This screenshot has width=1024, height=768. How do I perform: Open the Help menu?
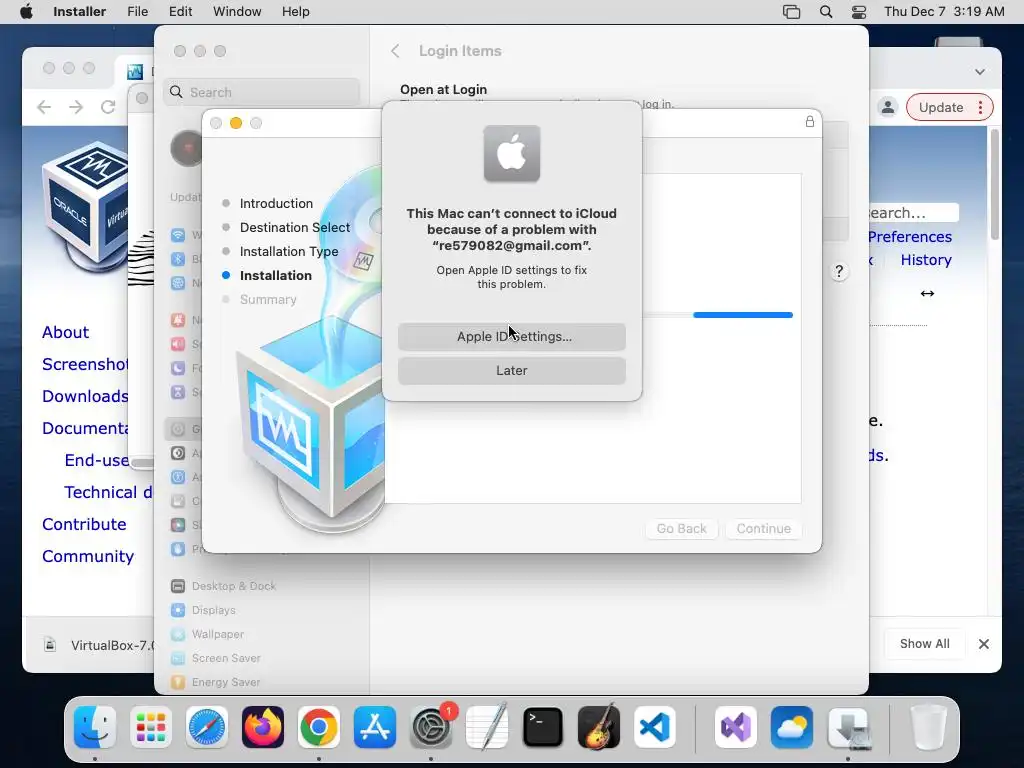point(295,12)
